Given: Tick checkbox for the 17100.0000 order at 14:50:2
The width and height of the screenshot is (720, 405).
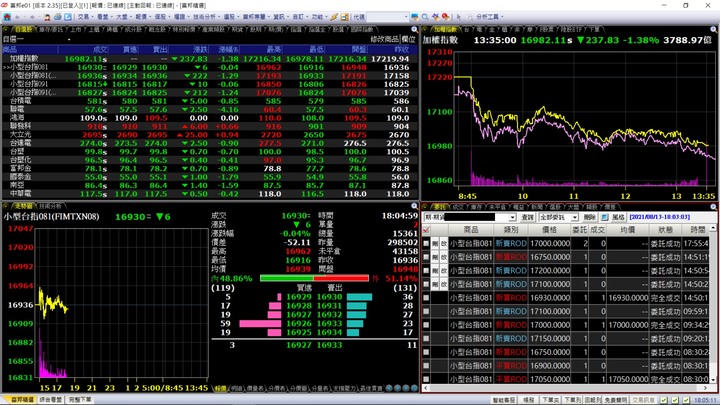Looking at the screenshot, I should pos(426,284).
